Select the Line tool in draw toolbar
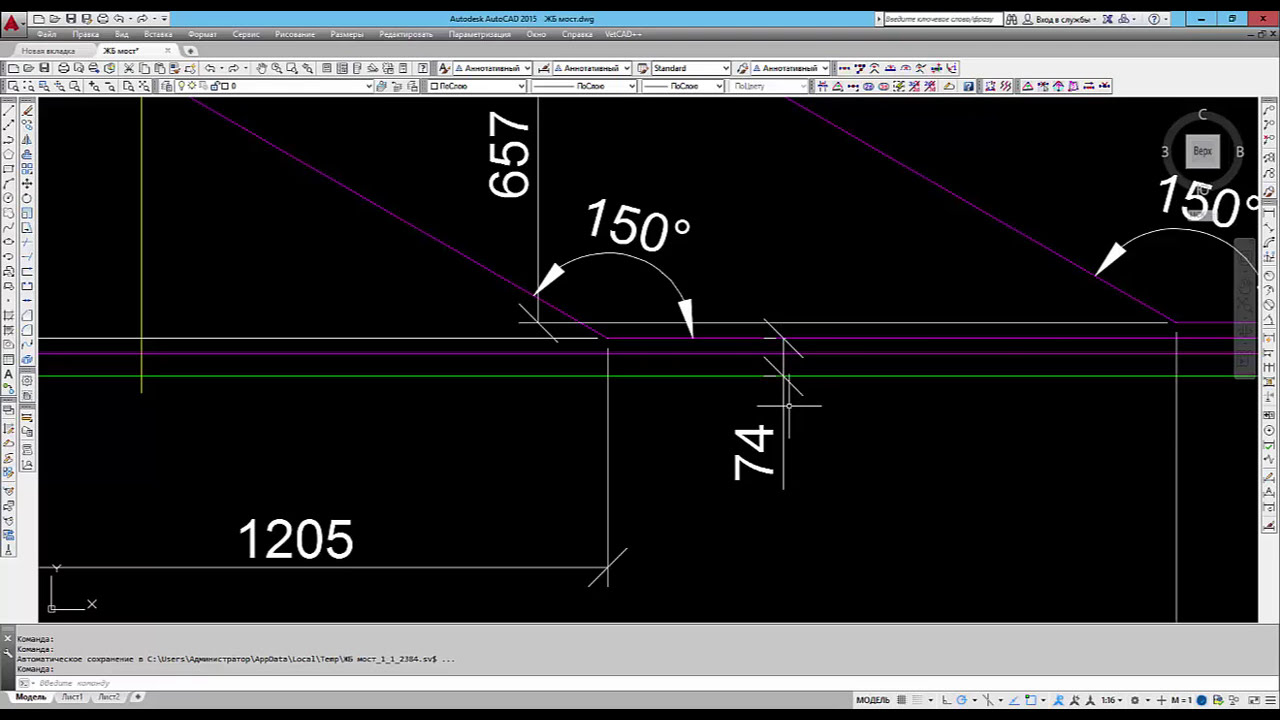Viewport: 1280px width, 720px height. (9, 110)
